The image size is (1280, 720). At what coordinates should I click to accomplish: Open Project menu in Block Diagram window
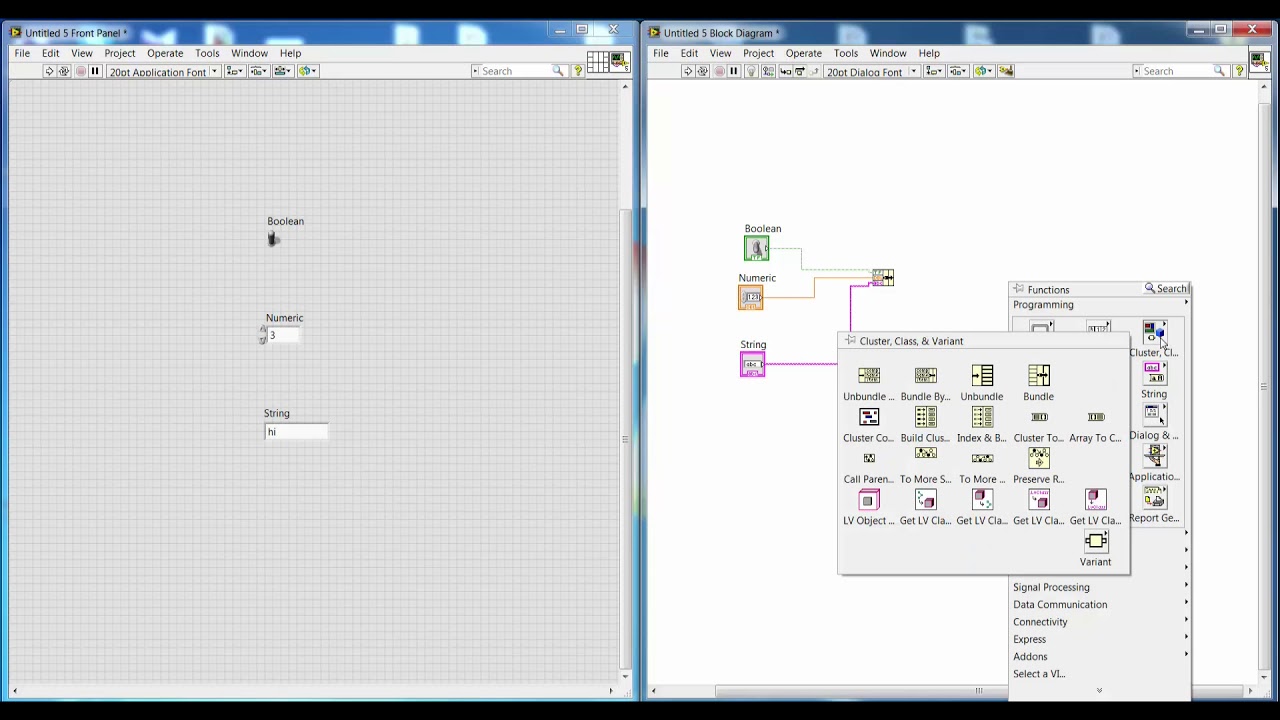pyautogui.click(x=758, y=53)
